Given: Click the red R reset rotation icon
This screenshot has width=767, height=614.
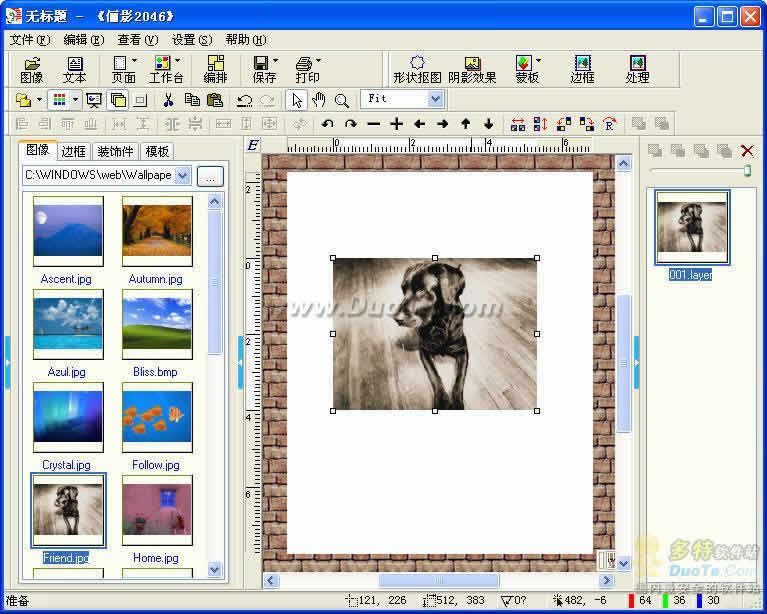Looking at the screenshot, I should [609, 124].
